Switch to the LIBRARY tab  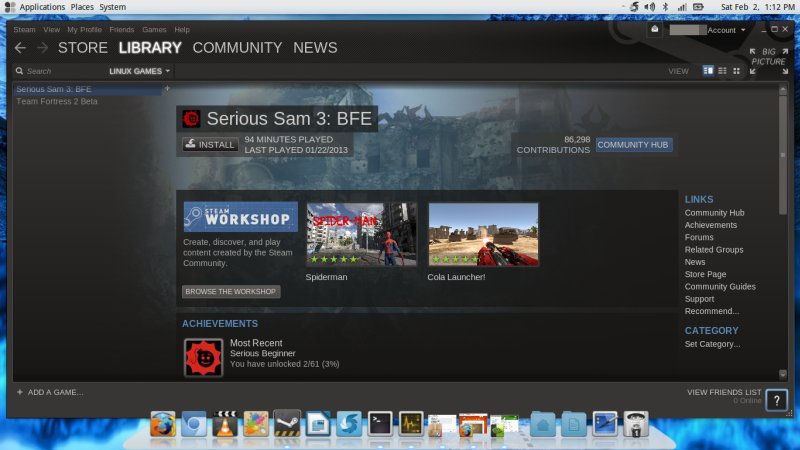150,48
